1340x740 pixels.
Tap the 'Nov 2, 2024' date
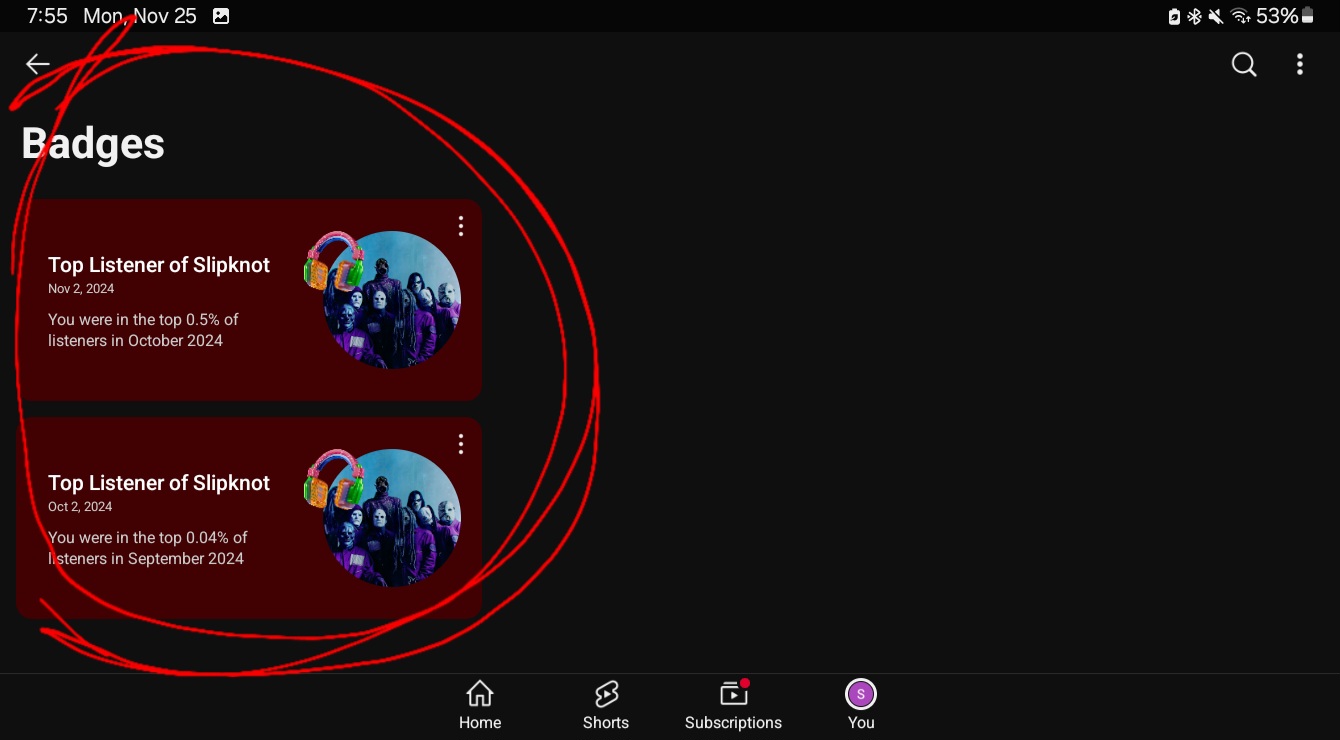click(x=81, y=289)
